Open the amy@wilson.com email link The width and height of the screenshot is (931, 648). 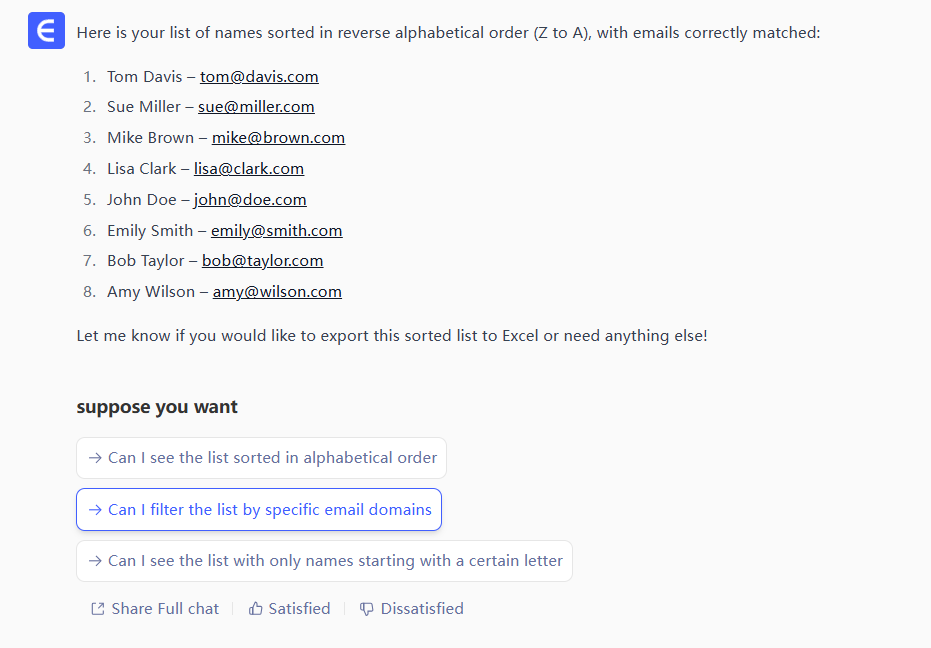277,292
